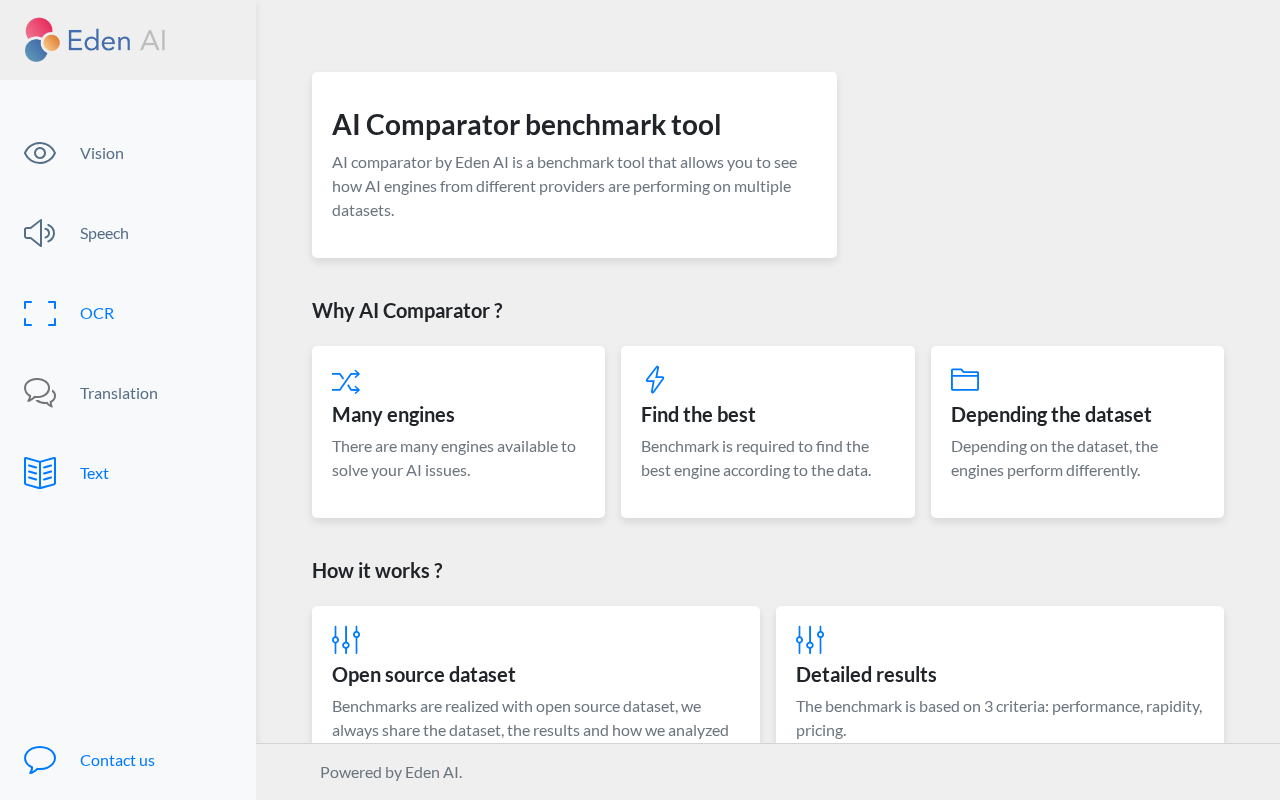1280x800 pixels.
Task: Click the Eden AI logo
Action: [x=95, y=40]
